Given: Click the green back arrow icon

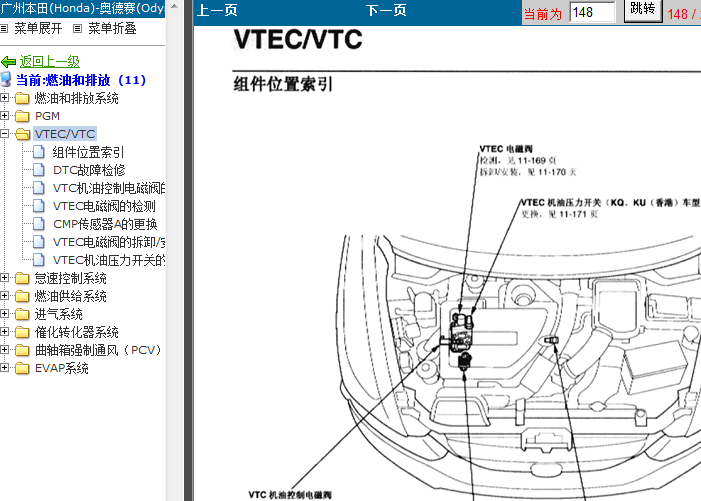Looking at the screenshot, I should pyautogui.click(x=8, y=62).
